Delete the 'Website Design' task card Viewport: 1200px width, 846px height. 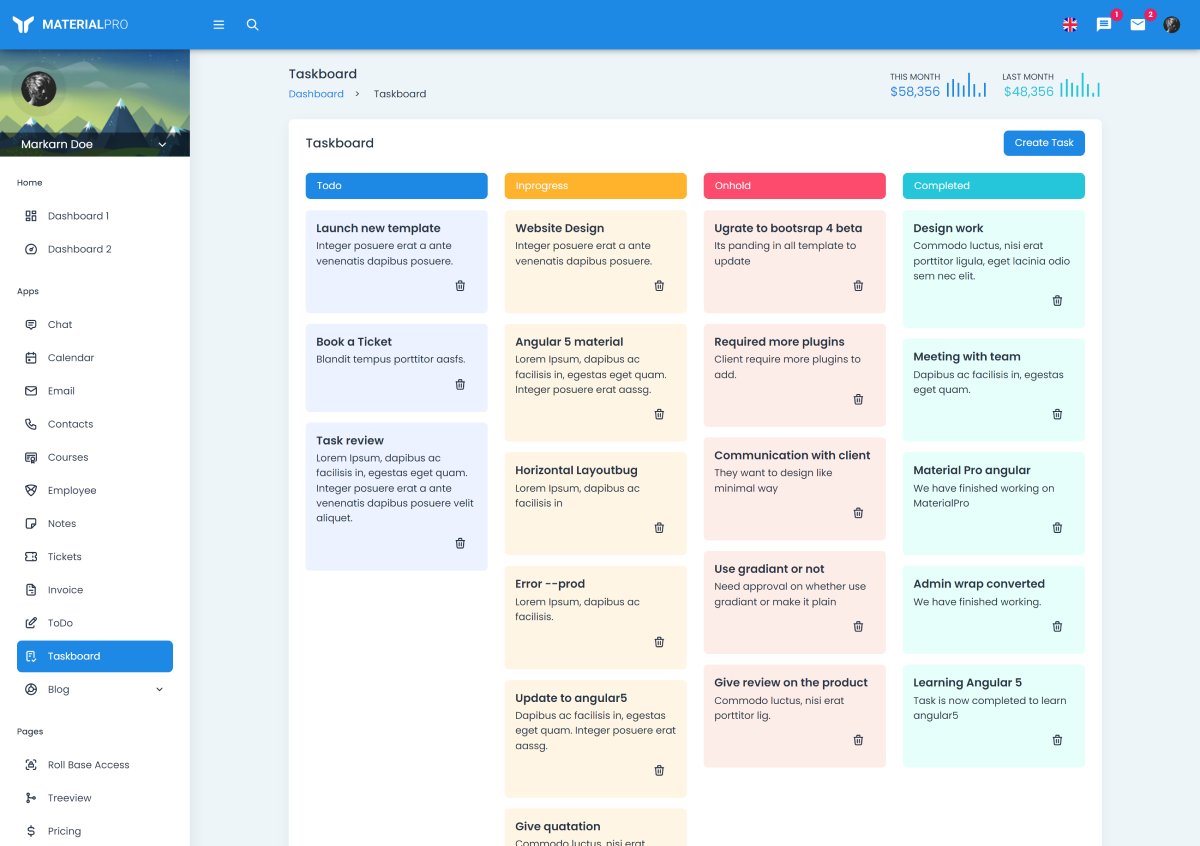pos(659,286)
